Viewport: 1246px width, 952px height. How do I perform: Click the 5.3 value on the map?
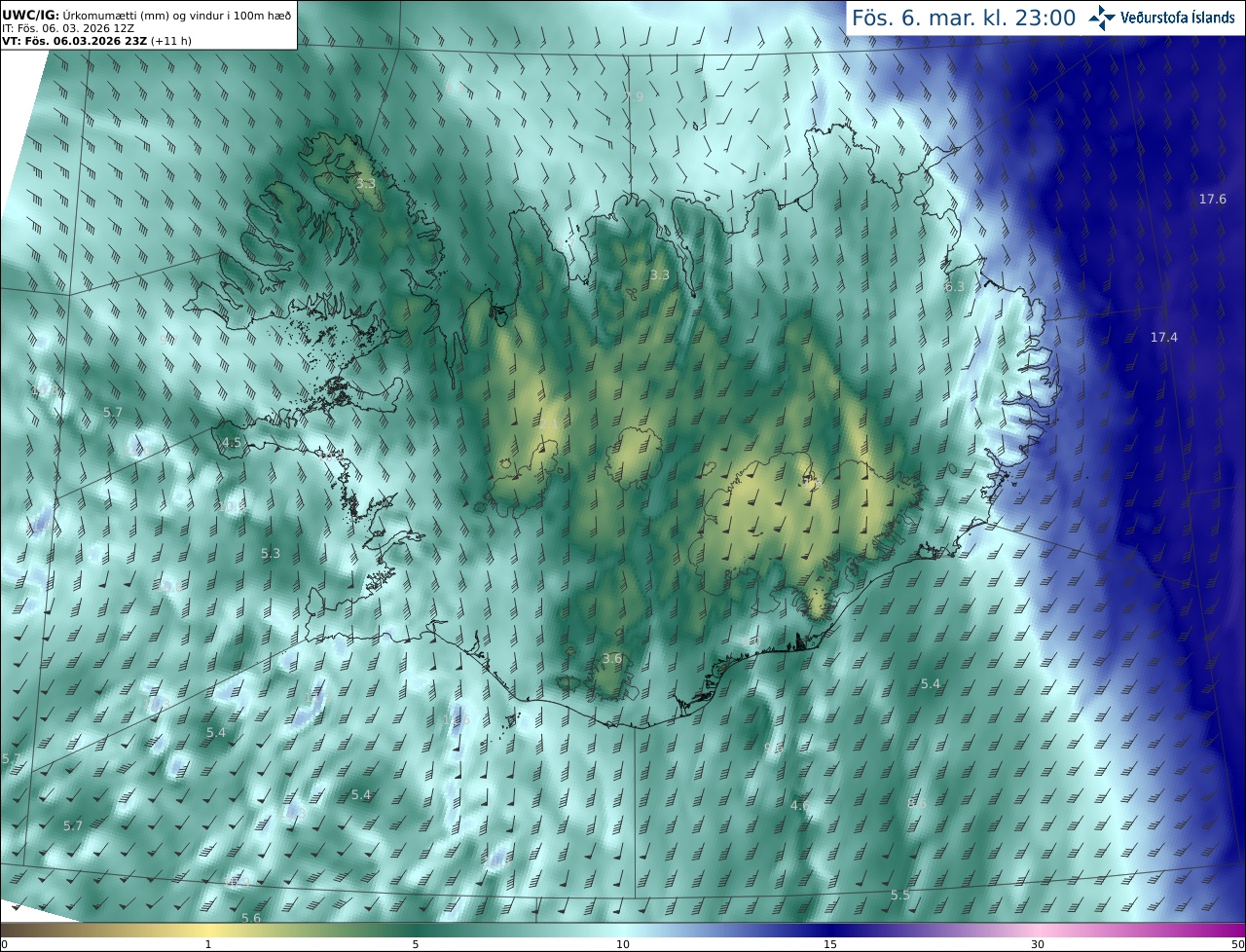[x=271, y=553]
